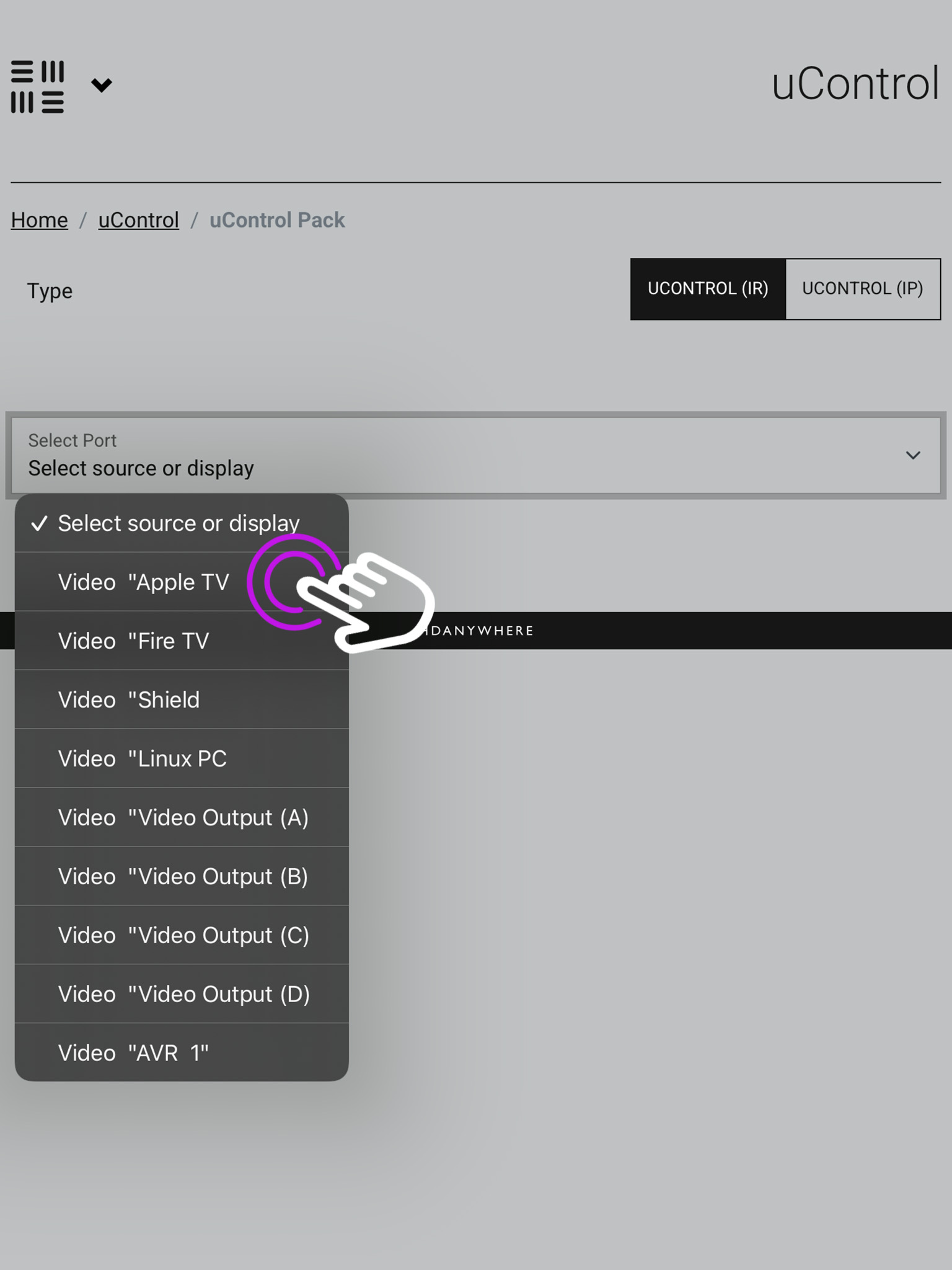This screenshot has height=1270, width=952.
Task: Click the uControl Pack breadcrumb text
Action: tap(277, 220)
